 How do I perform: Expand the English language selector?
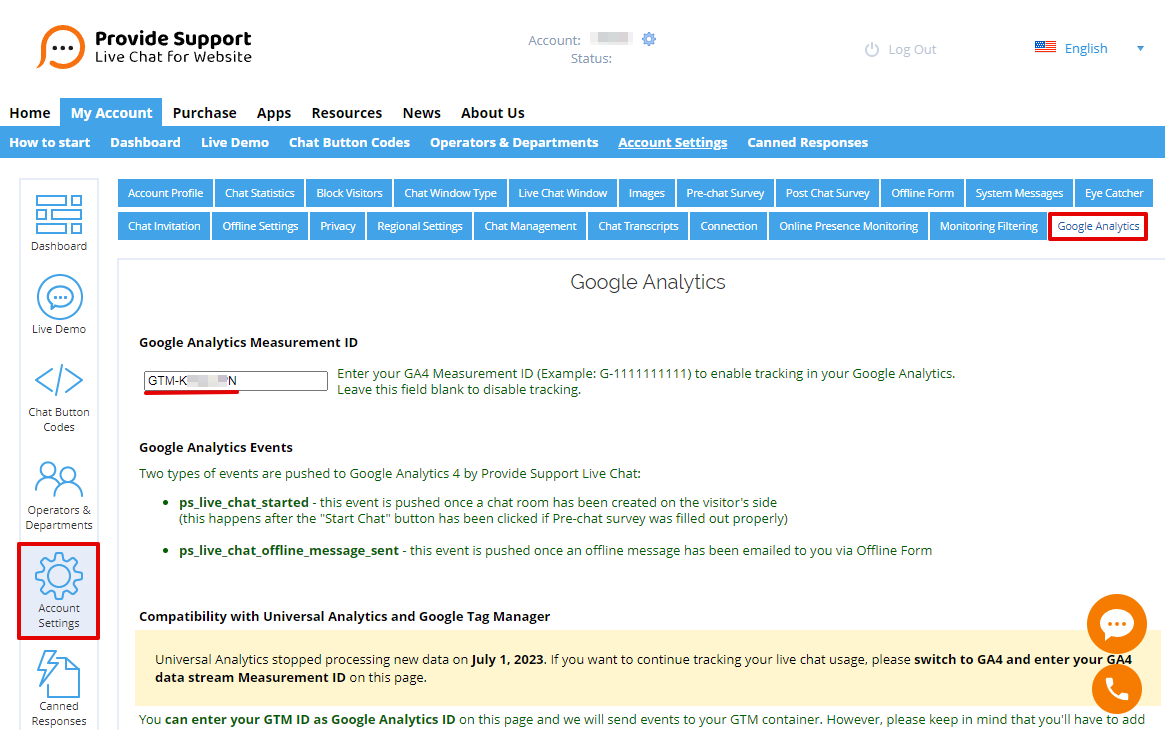[x=1086, y=47]
